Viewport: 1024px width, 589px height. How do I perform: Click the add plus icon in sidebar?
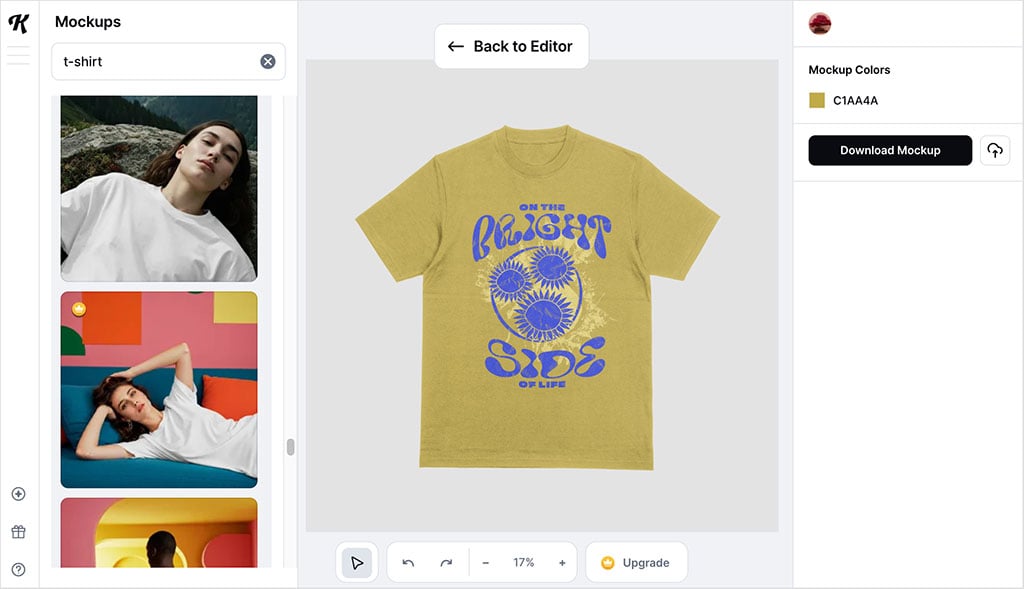coord(18,494)
